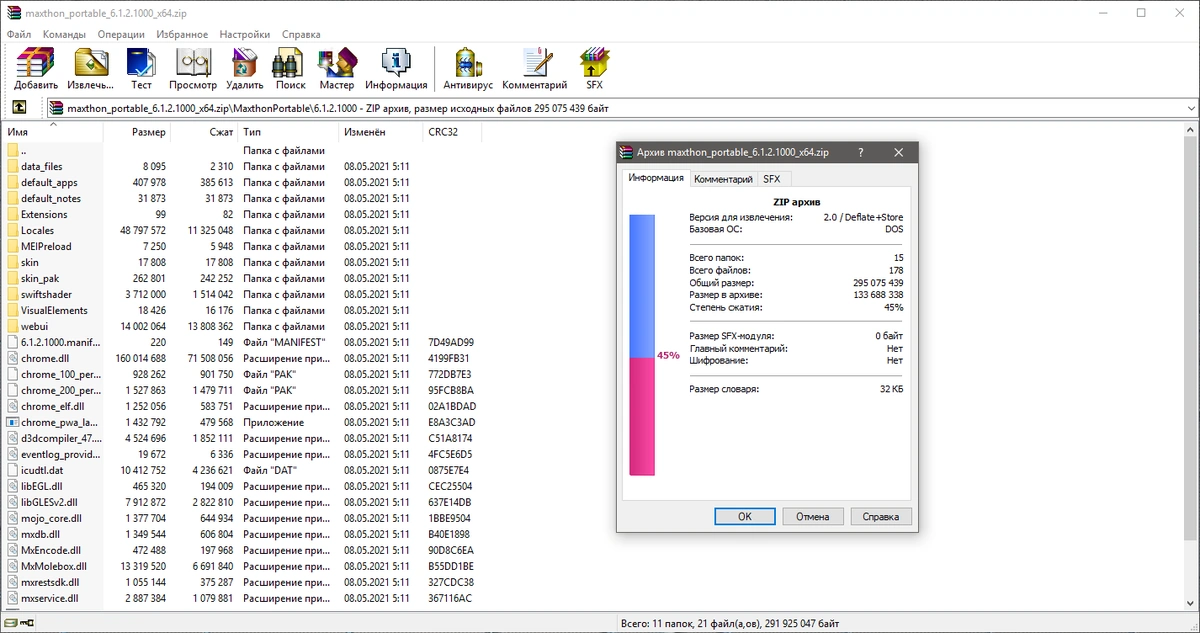The image size is (1200, 633).
Task: Select the libEGL.dll file
Action: click(42, 486)
